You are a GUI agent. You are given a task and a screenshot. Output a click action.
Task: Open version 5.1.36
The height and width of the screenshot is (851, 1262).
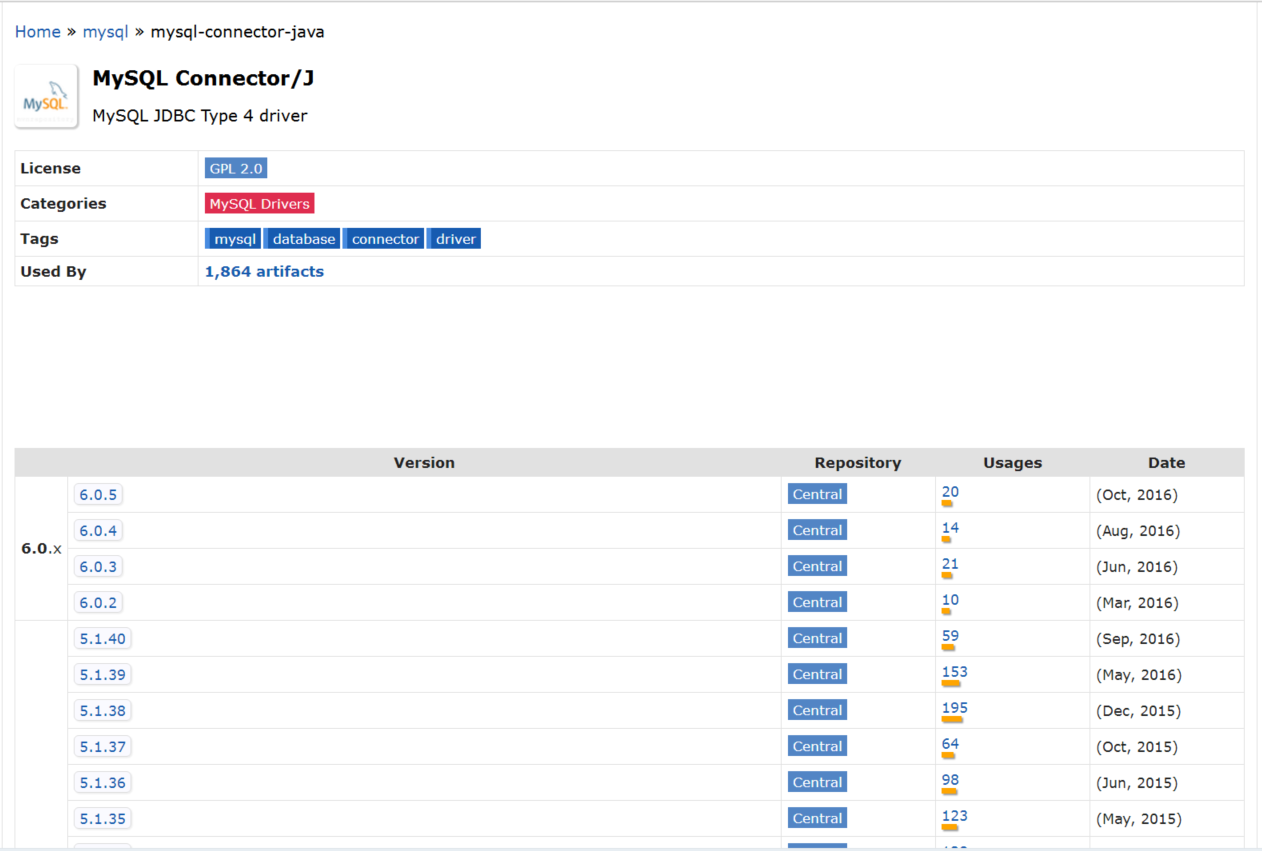(103, 783)
